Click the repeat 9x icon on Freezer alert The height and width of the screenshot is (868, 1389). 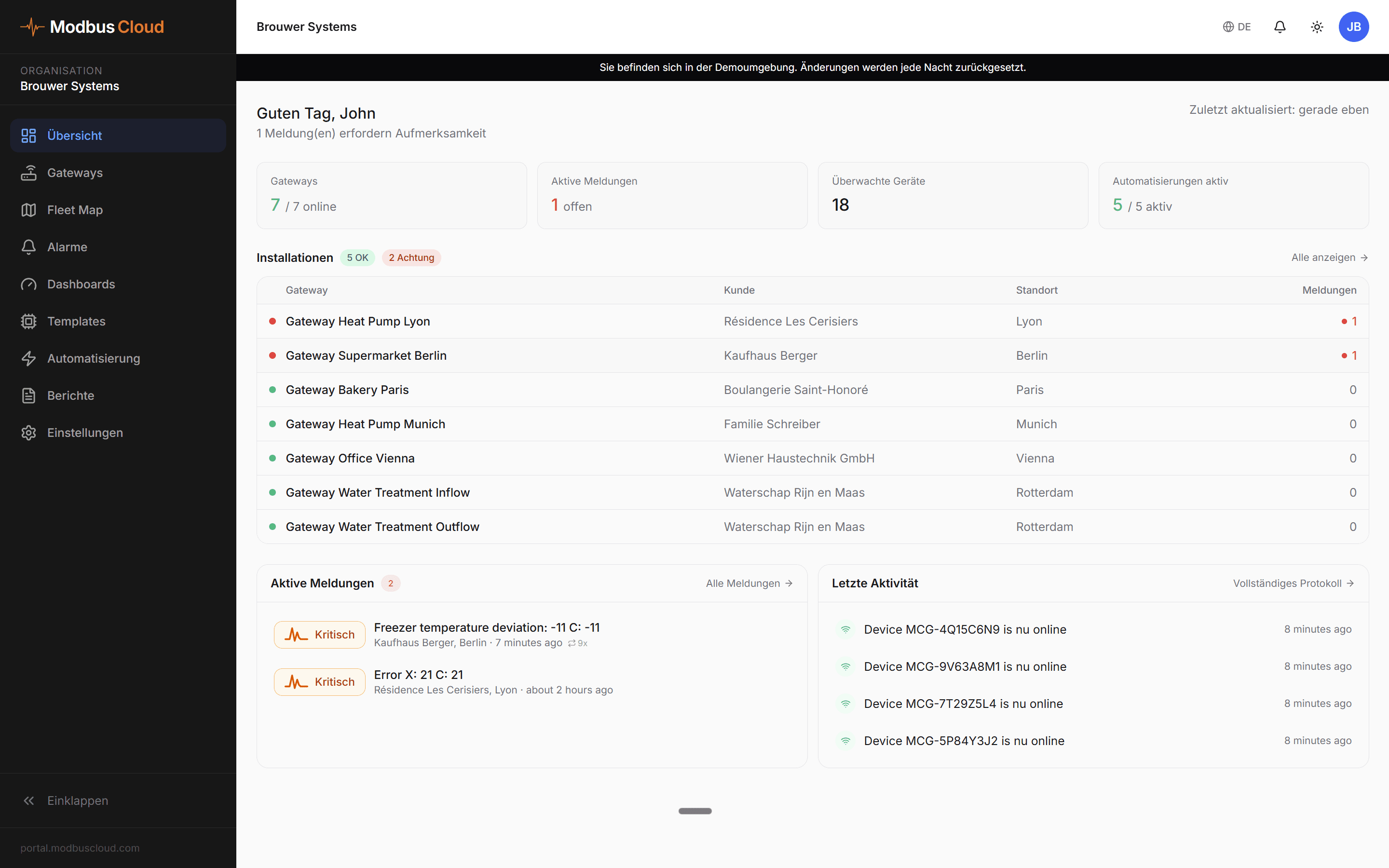[572, 644]
